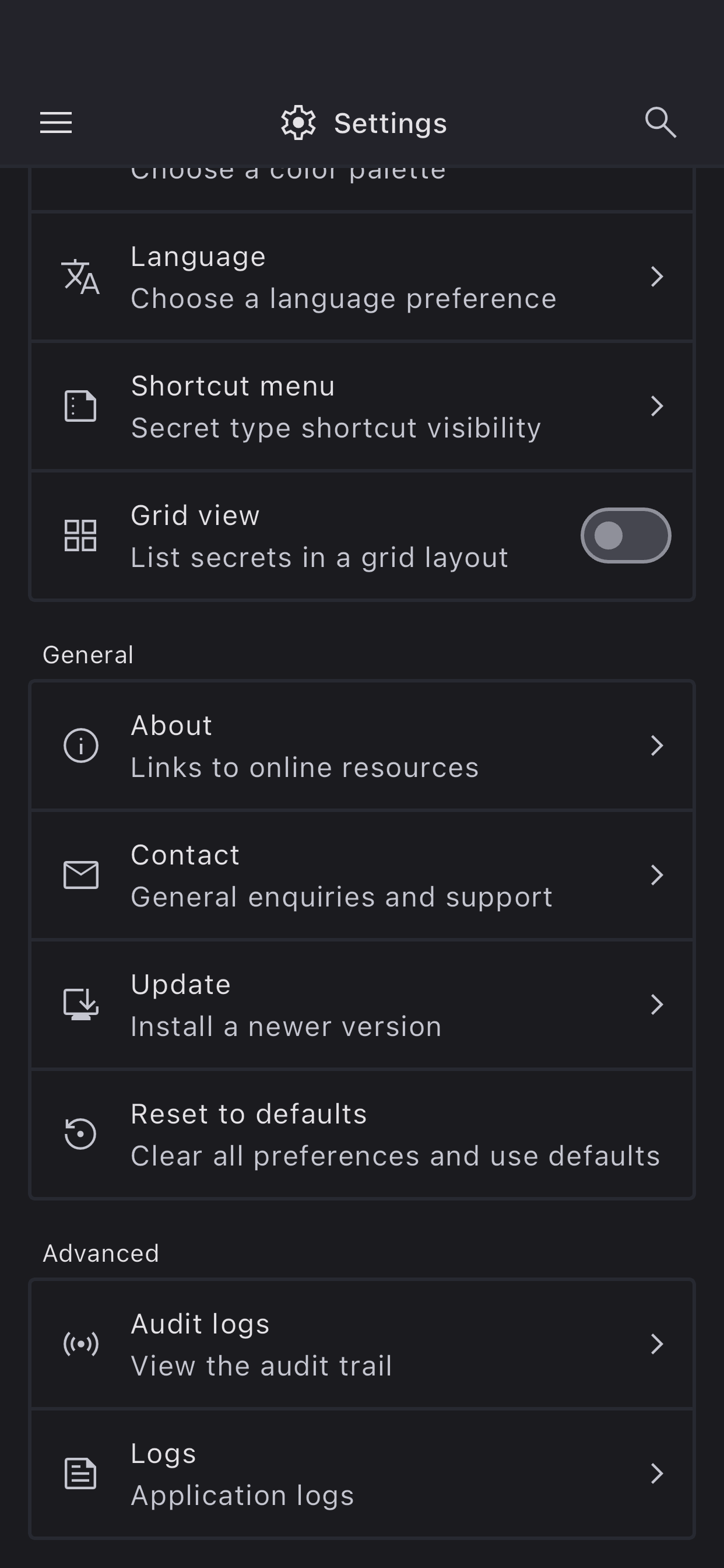Viewport: 724px width, 1568px height.
Task: Click the Language translate icon
Action: [80, 277]
